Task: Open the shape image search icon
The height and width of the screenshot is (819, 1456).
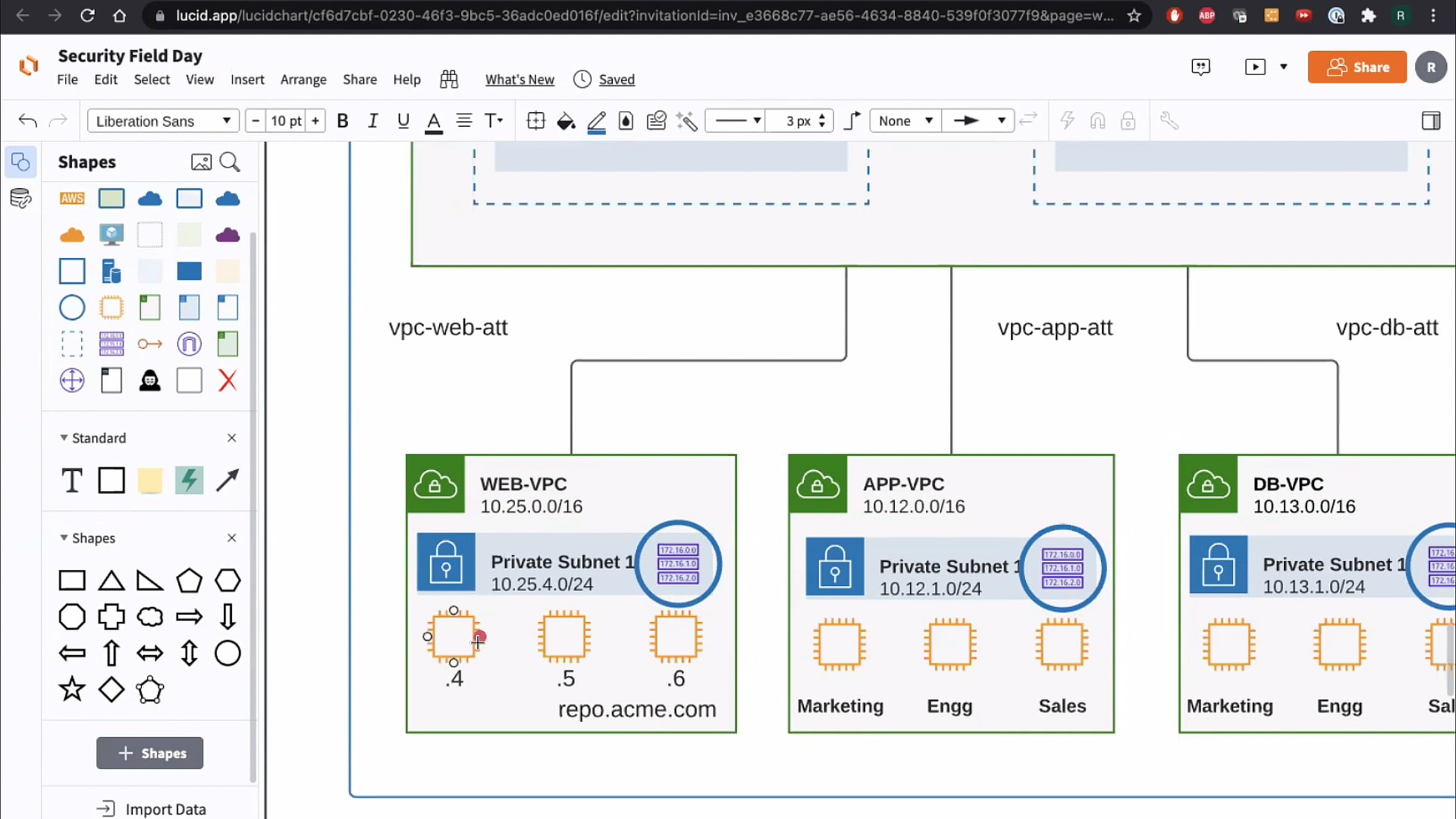Action: (201, 162)
